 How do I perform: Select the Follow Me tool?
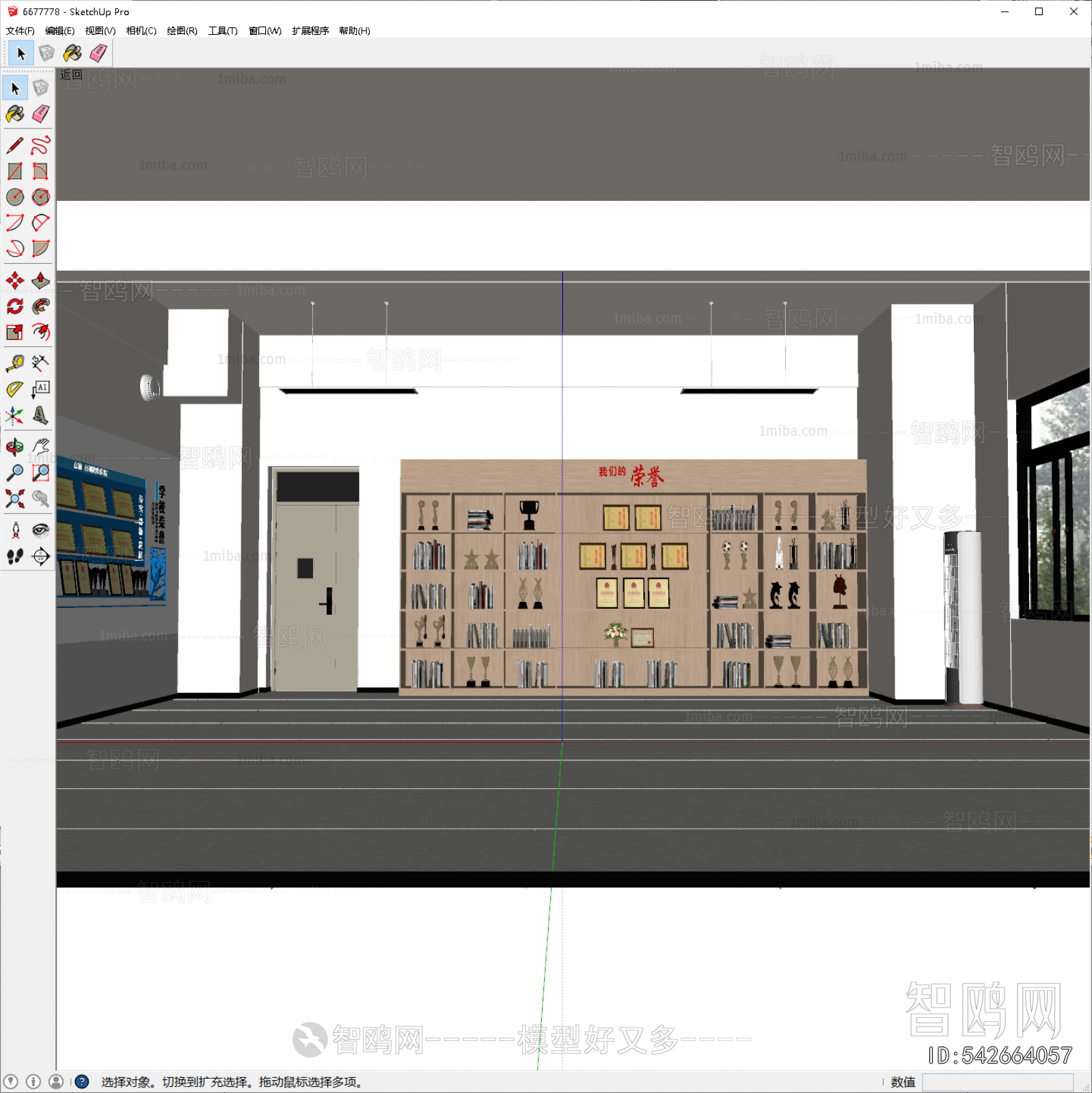pyautogui.click(x=40, y=306)
